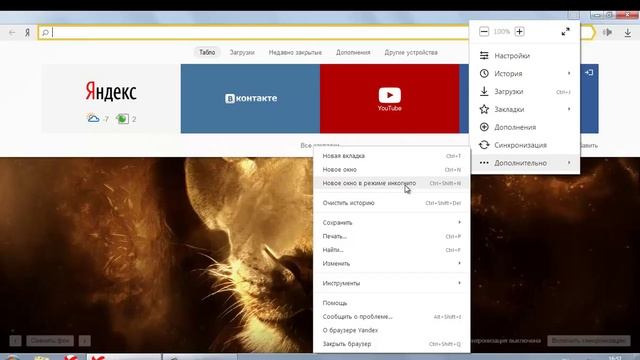
Task: Go back with the left arrow button
Action: pos(12,32)
